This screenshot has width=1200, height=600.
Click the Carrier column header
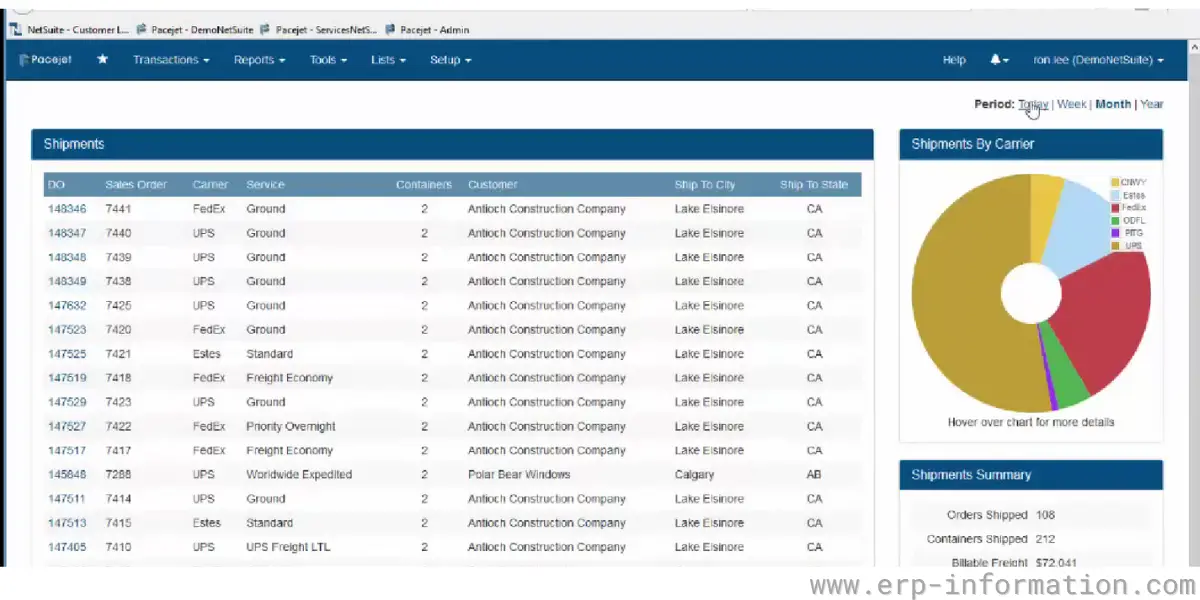[211, 184]
